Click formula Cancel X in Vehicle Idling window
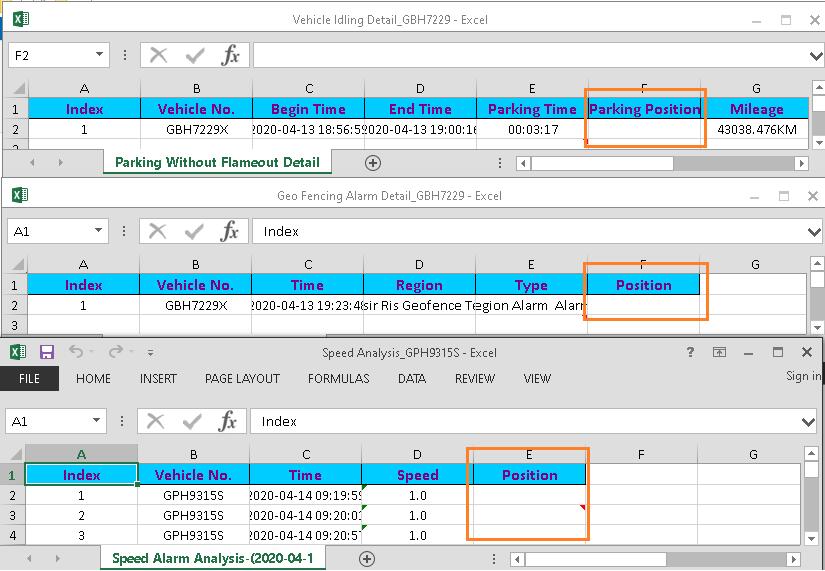825x571 pixels. [x=158, y=55]
